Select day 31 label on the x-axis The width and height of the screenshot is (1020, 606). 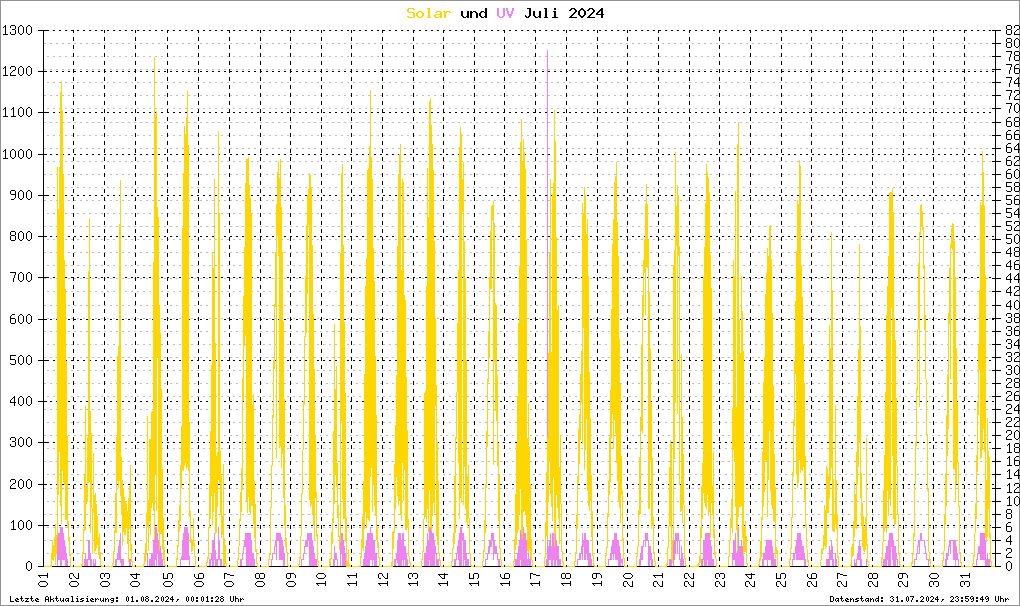(x=965, y=580)
